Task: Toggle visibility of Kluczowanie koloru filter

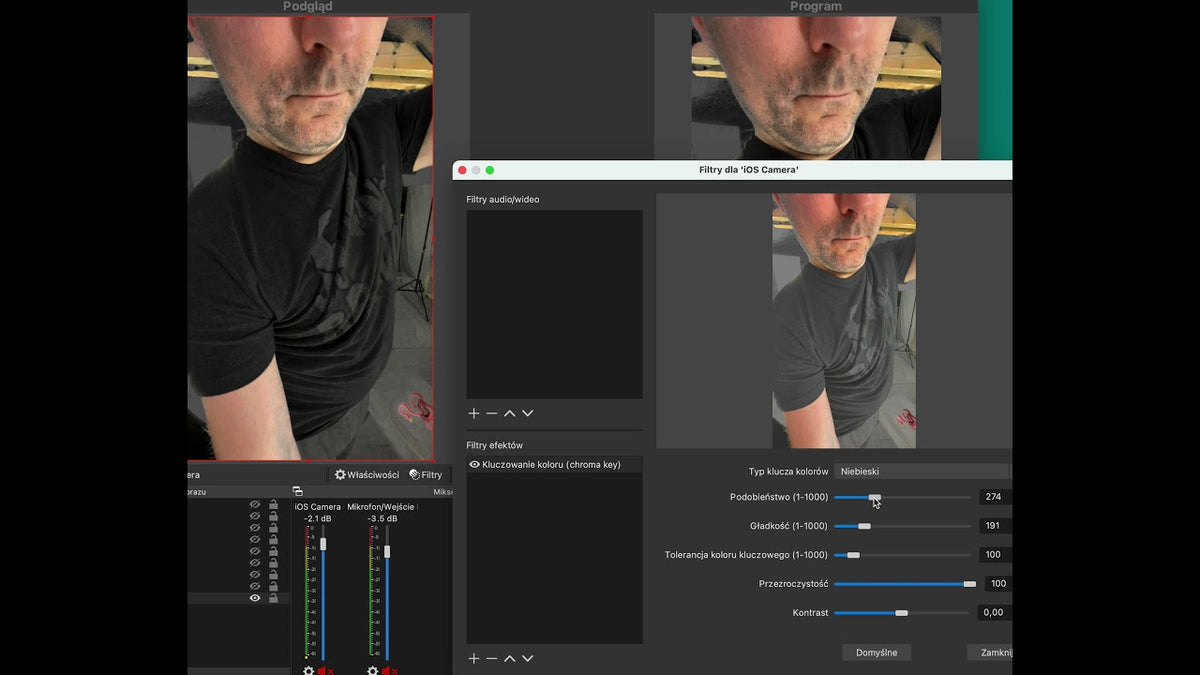Action: click(474, 464)
